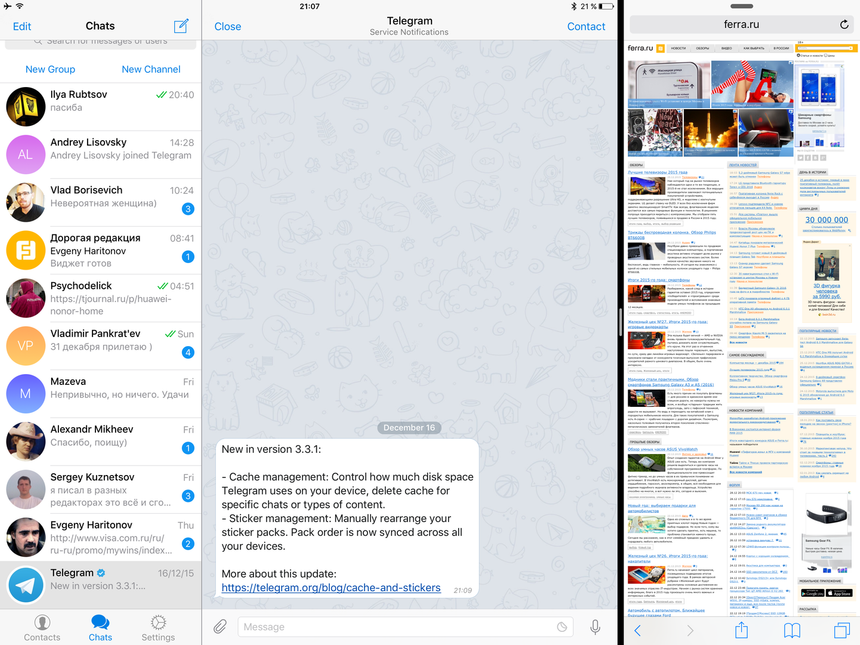The image size is (860, 645).
Task: Show Safari tabs overview icon
Action: coord(842,630)
